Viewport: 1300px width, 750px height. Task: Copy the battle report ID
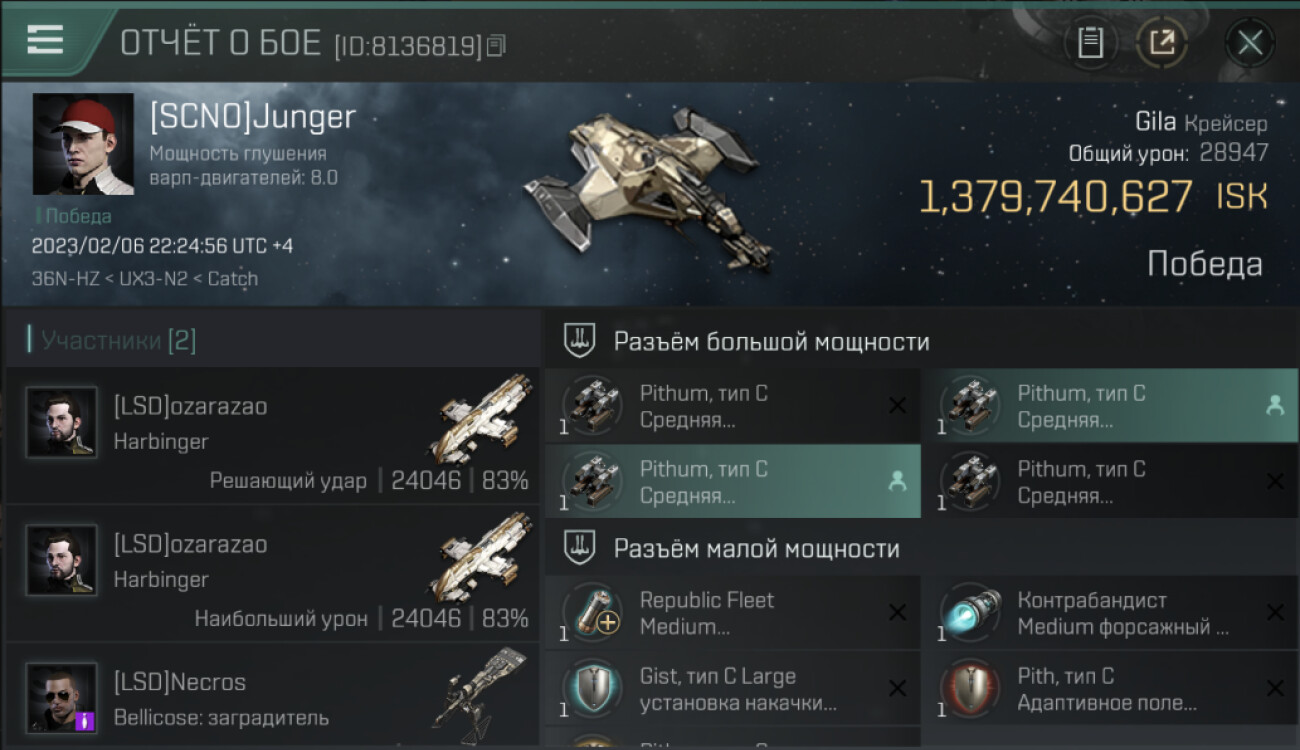click(496, 45)
